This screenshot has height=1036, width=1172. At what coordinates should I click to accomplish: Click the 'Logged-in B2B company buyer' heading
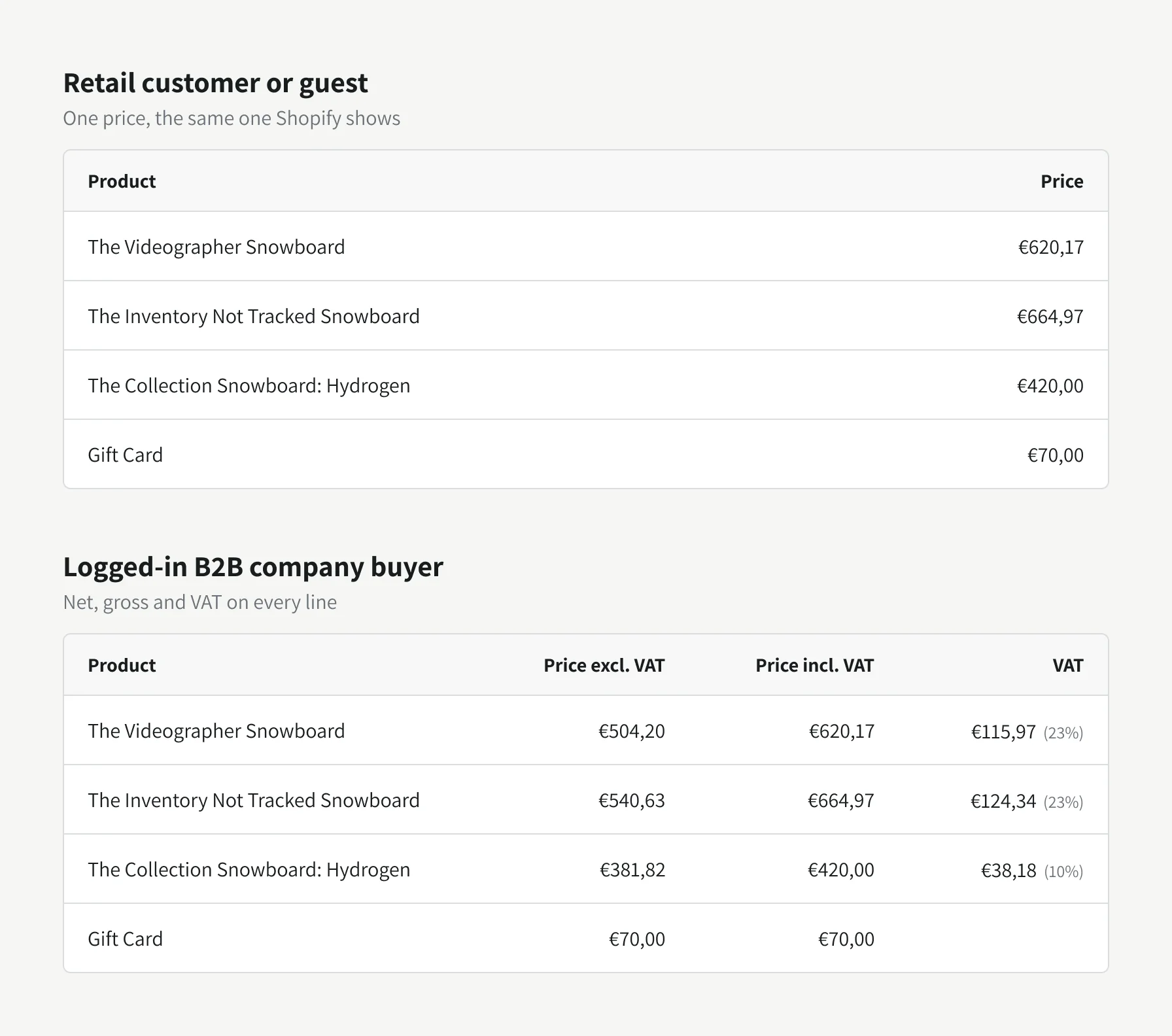253,567
